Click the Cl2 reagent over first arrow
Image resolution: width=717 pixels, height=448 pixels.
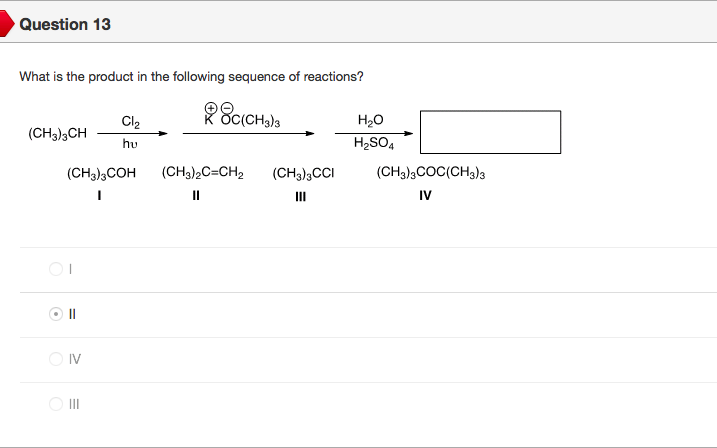tap(130, 121)
